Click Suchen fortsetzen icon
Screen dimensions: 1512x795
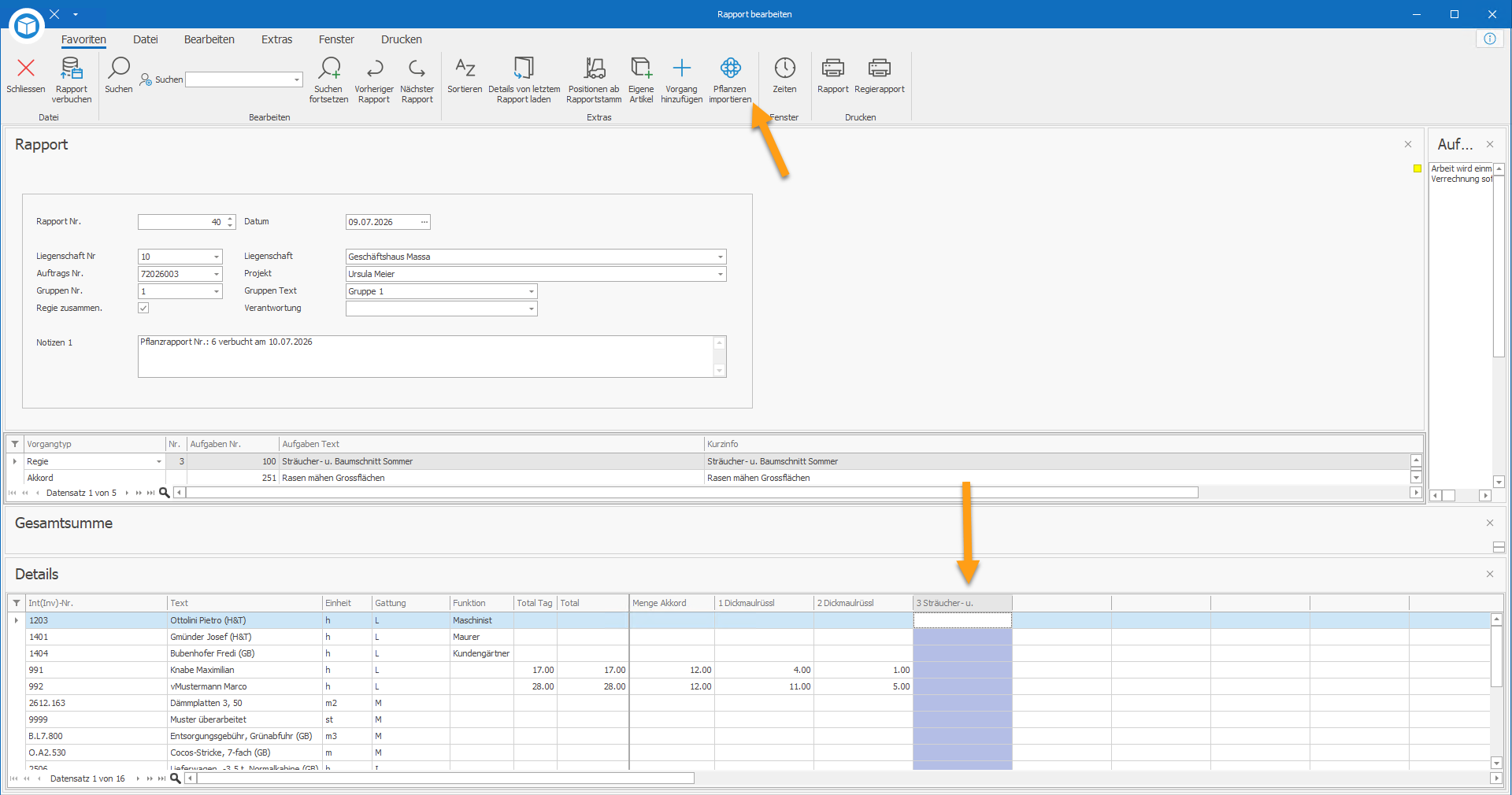click(328, 68)
